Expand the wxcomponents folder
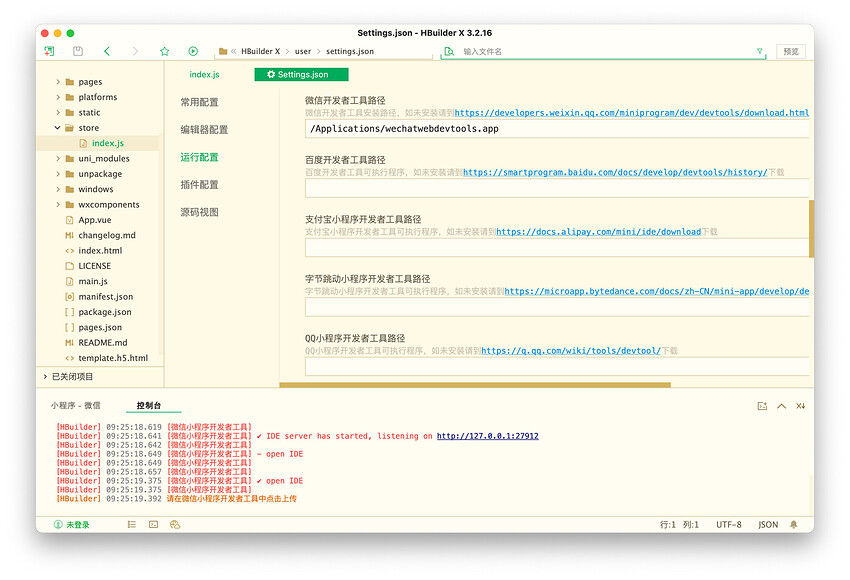Viewport: 850px width, 580px height. pyautogui.click(x=58, y=204)
